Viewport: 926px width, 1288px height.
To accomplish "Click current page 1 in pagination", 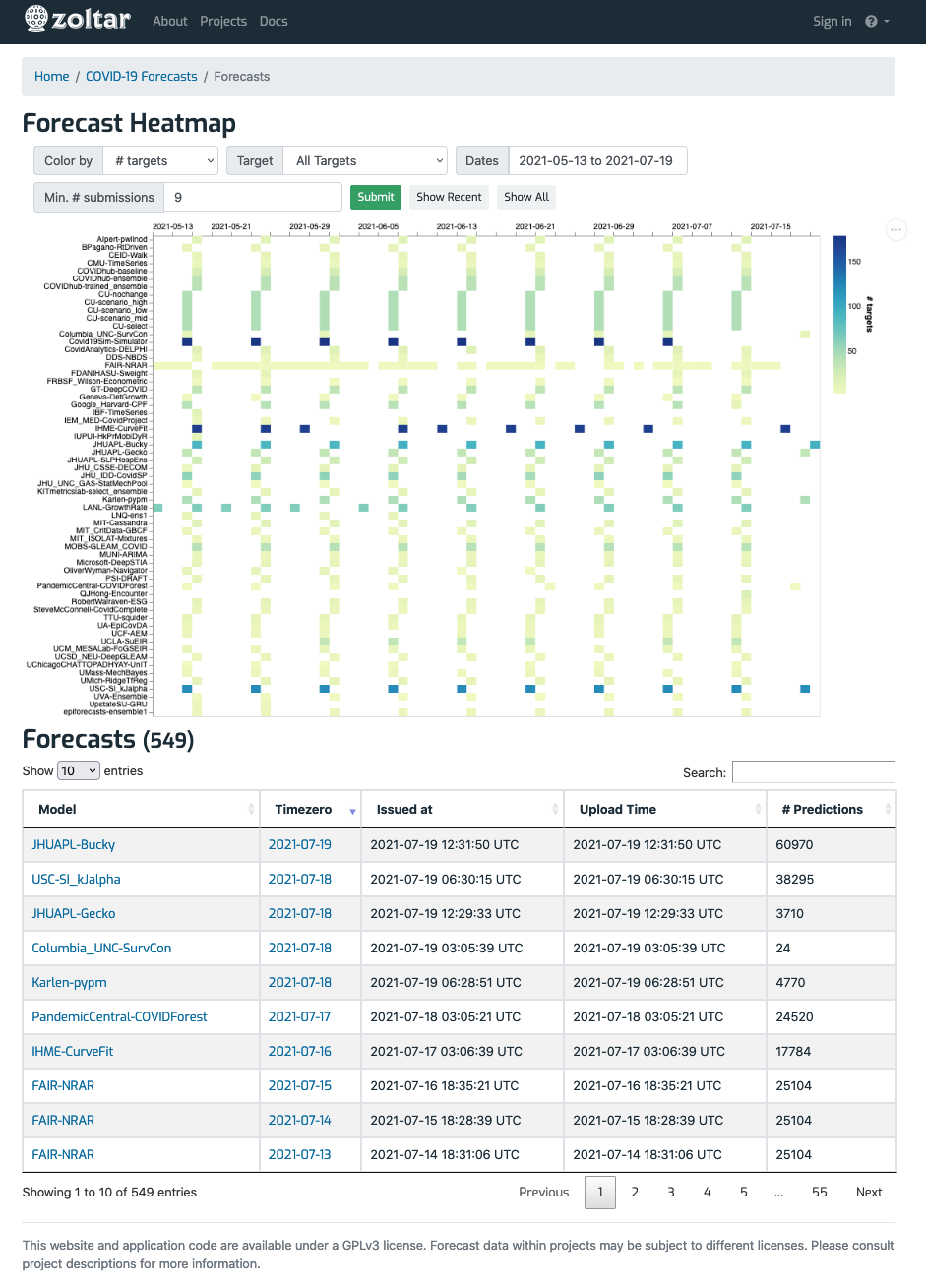I will point(600,1192).
